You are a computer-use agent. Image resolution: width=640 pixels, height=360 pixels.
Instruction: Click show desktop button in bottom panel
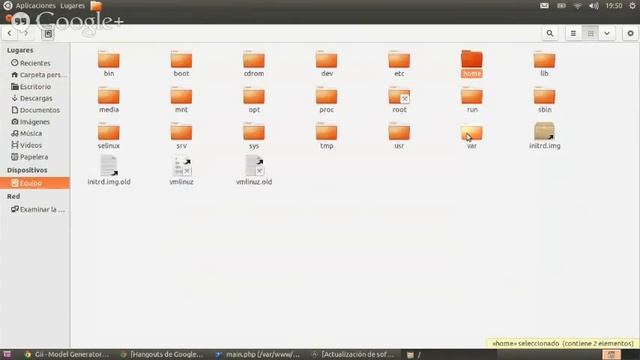(7, 355)
